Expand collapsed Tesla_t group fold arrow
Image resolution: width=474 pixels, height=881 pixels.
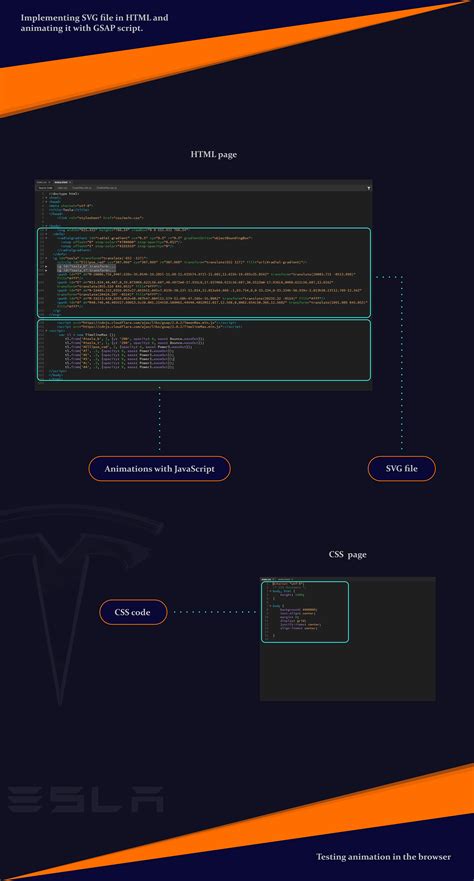tap(46, 270)
